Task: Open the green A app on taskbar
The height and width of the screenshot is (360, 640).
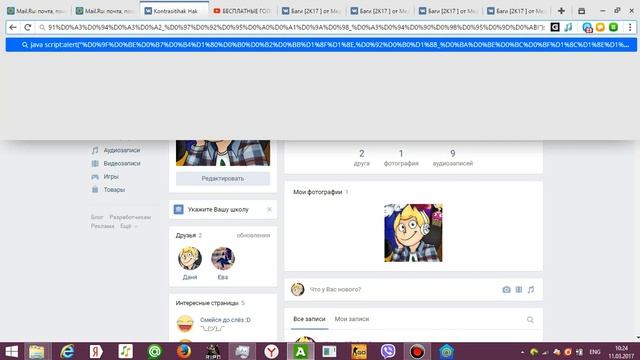Action: 300,351
